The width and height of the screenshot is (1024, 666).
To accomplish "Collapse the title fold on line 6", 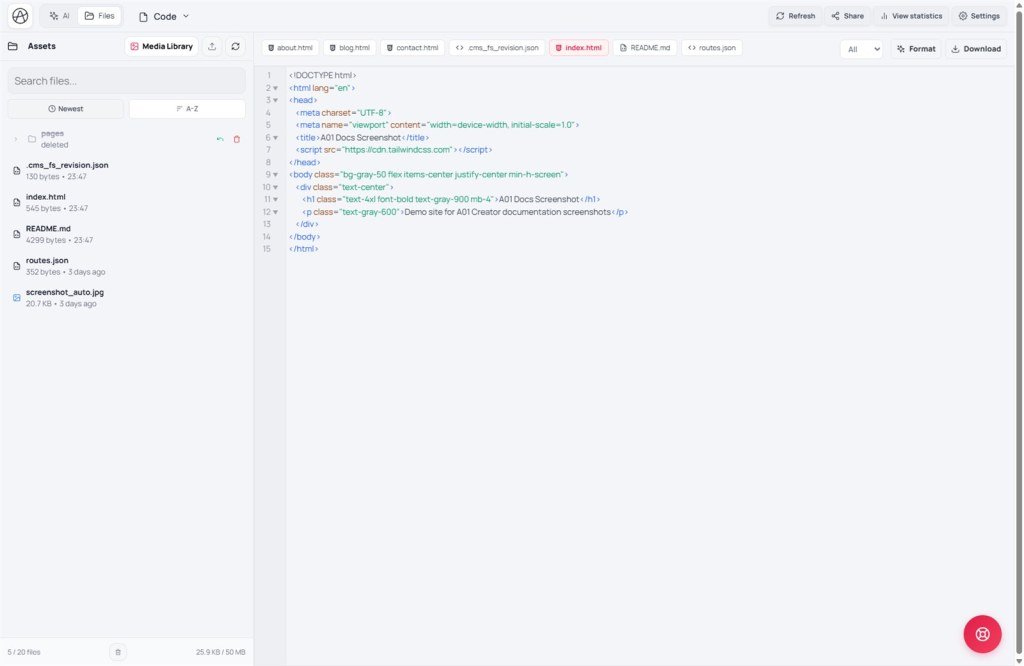I will pos(276,138).
